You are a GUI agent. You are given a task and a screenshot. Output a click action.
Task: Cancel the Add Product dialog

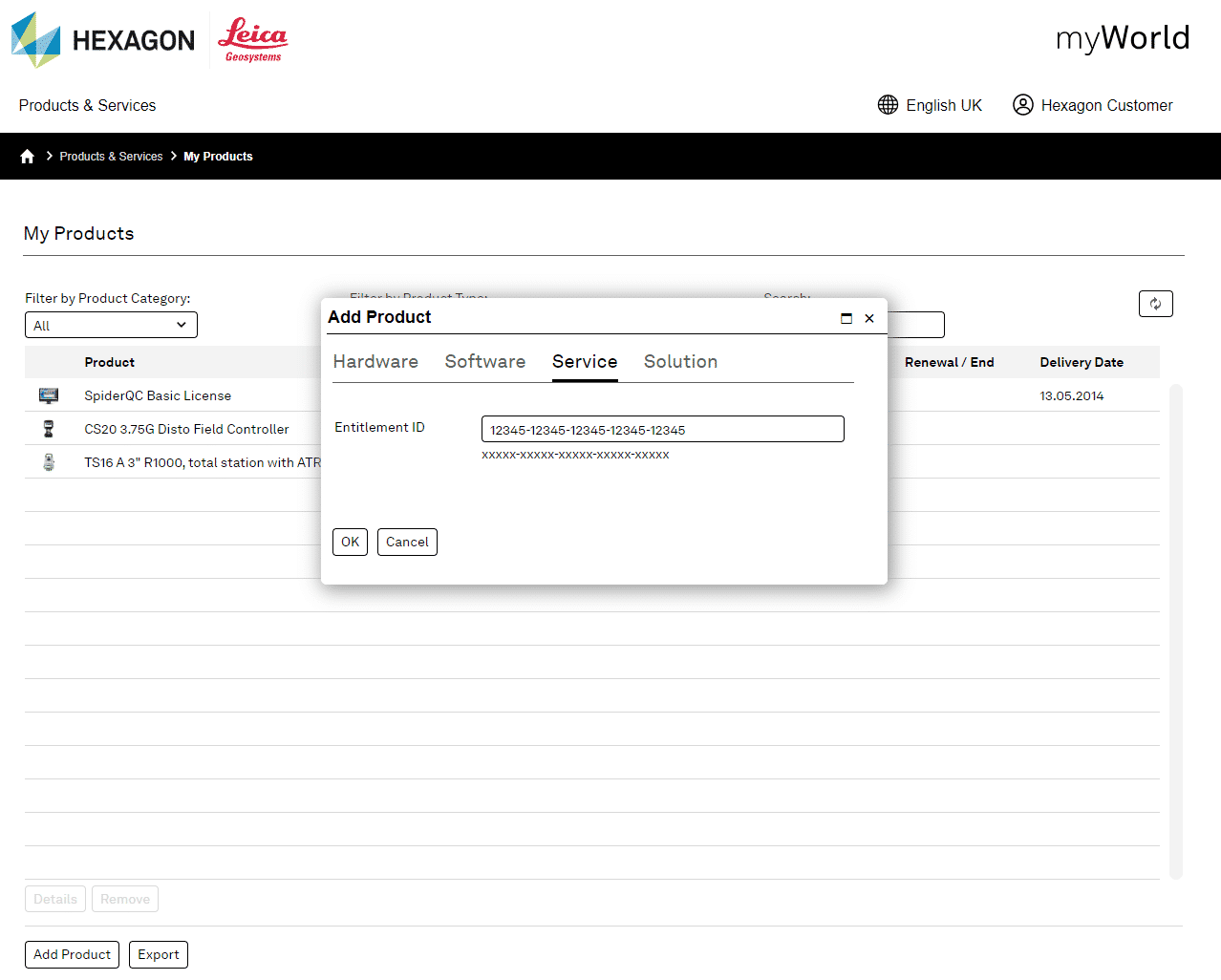(x=407, y=542)
